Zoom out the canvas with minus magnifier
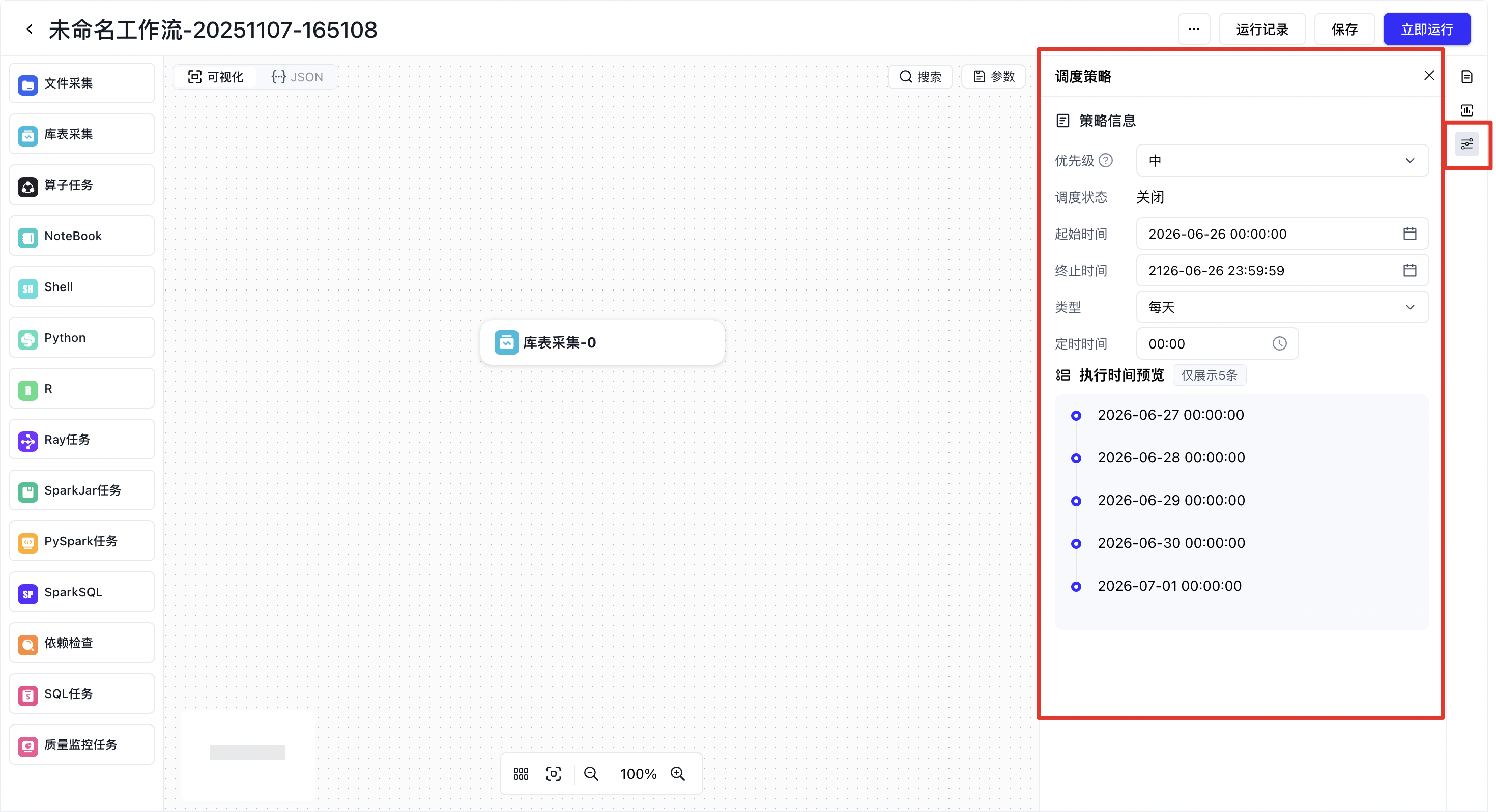This screenshot has width=1496, height=812. (591, 774)
